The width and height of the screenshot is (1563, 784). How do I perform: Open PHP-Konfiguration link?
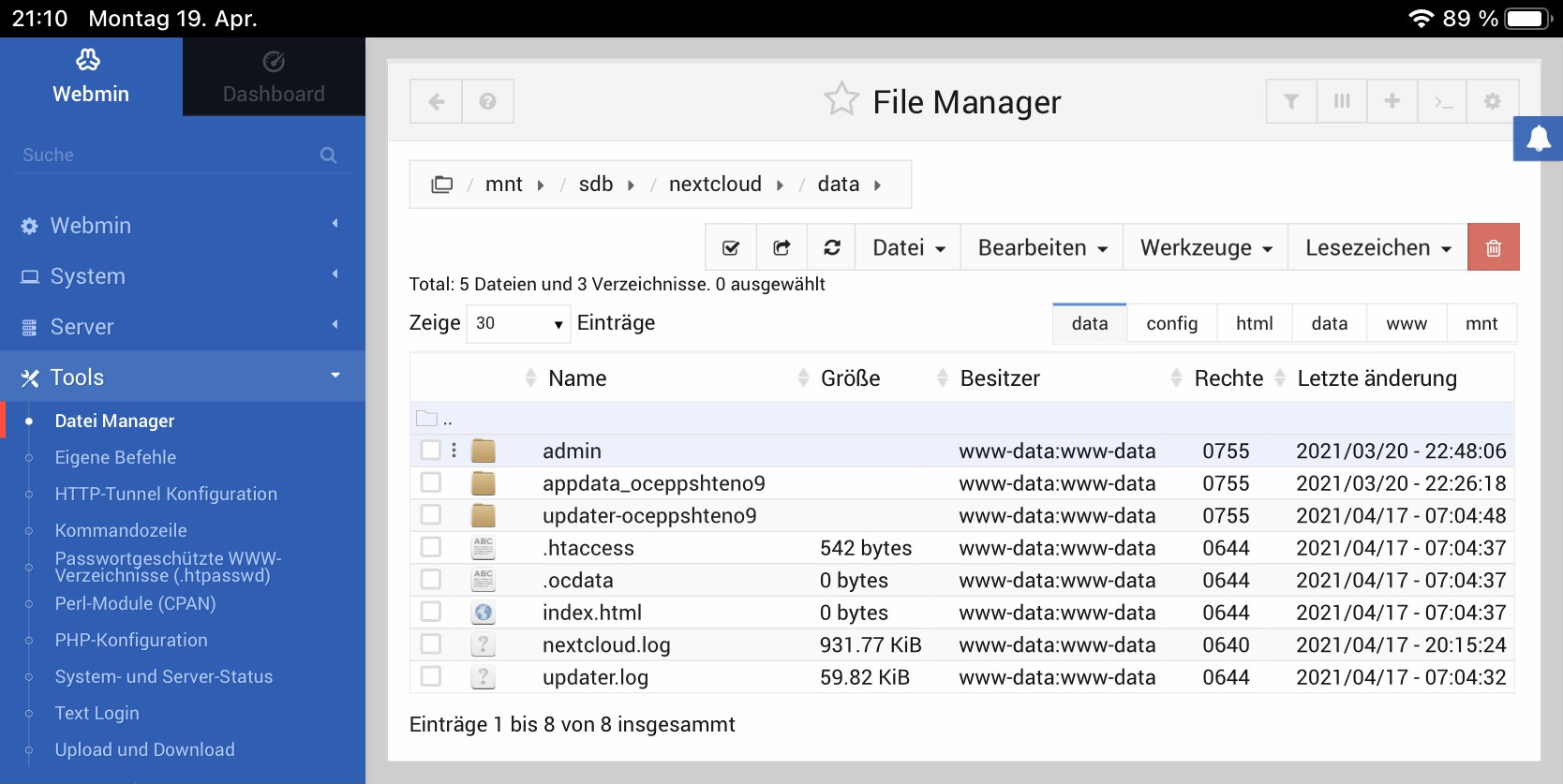click(x=131, y=640)
